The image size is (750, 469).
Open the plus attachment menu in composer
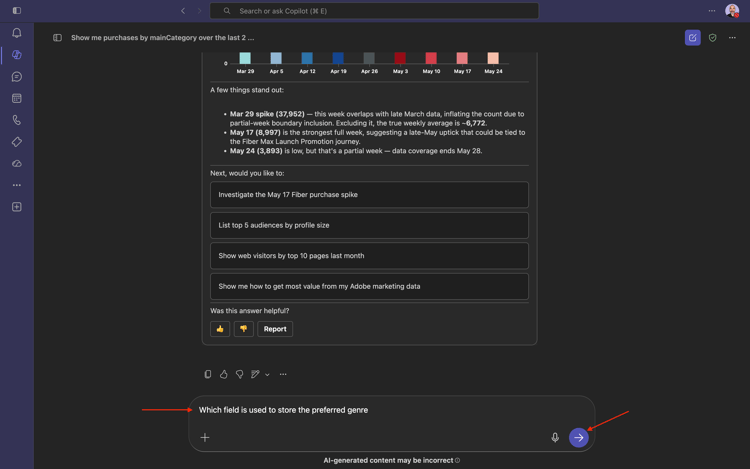tap(205, 437)
